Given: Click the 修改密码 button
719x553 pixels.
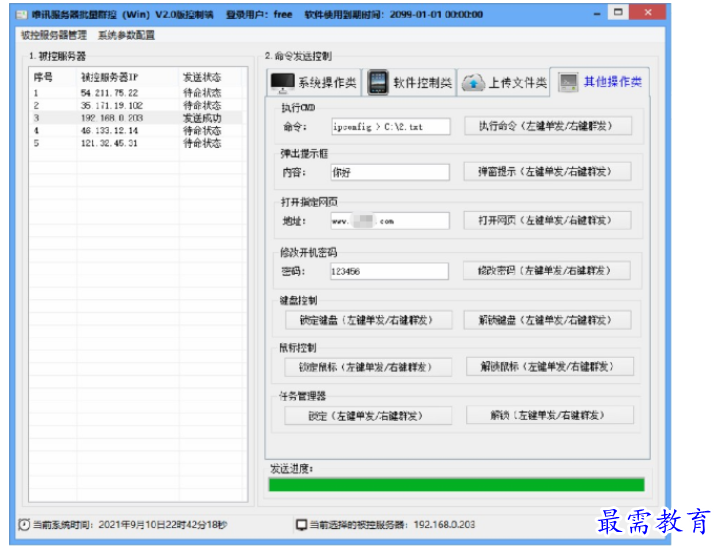Looking at the screenshot, I should (547, 271).
